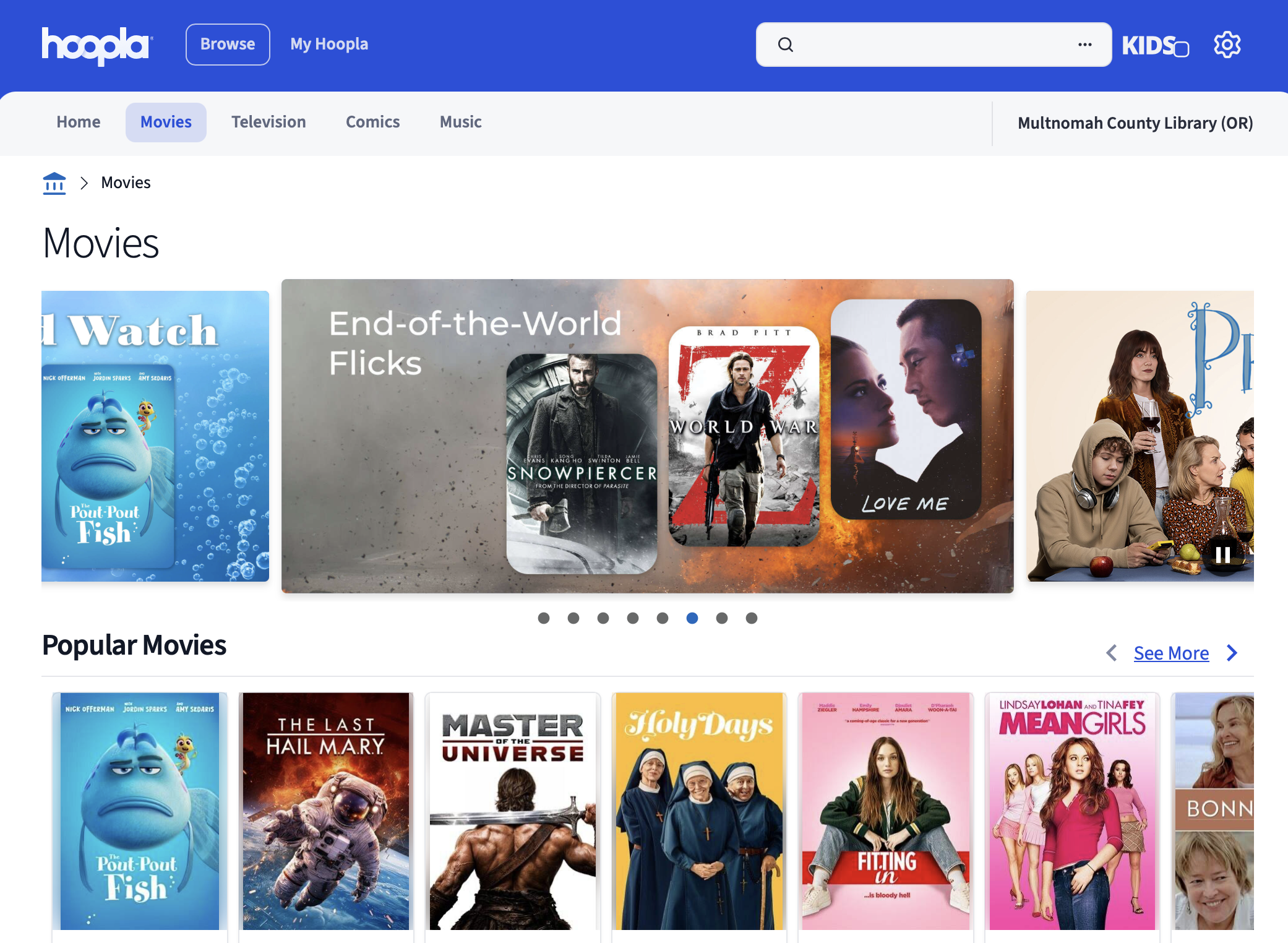Focus the search input field

tap(934, 45)
